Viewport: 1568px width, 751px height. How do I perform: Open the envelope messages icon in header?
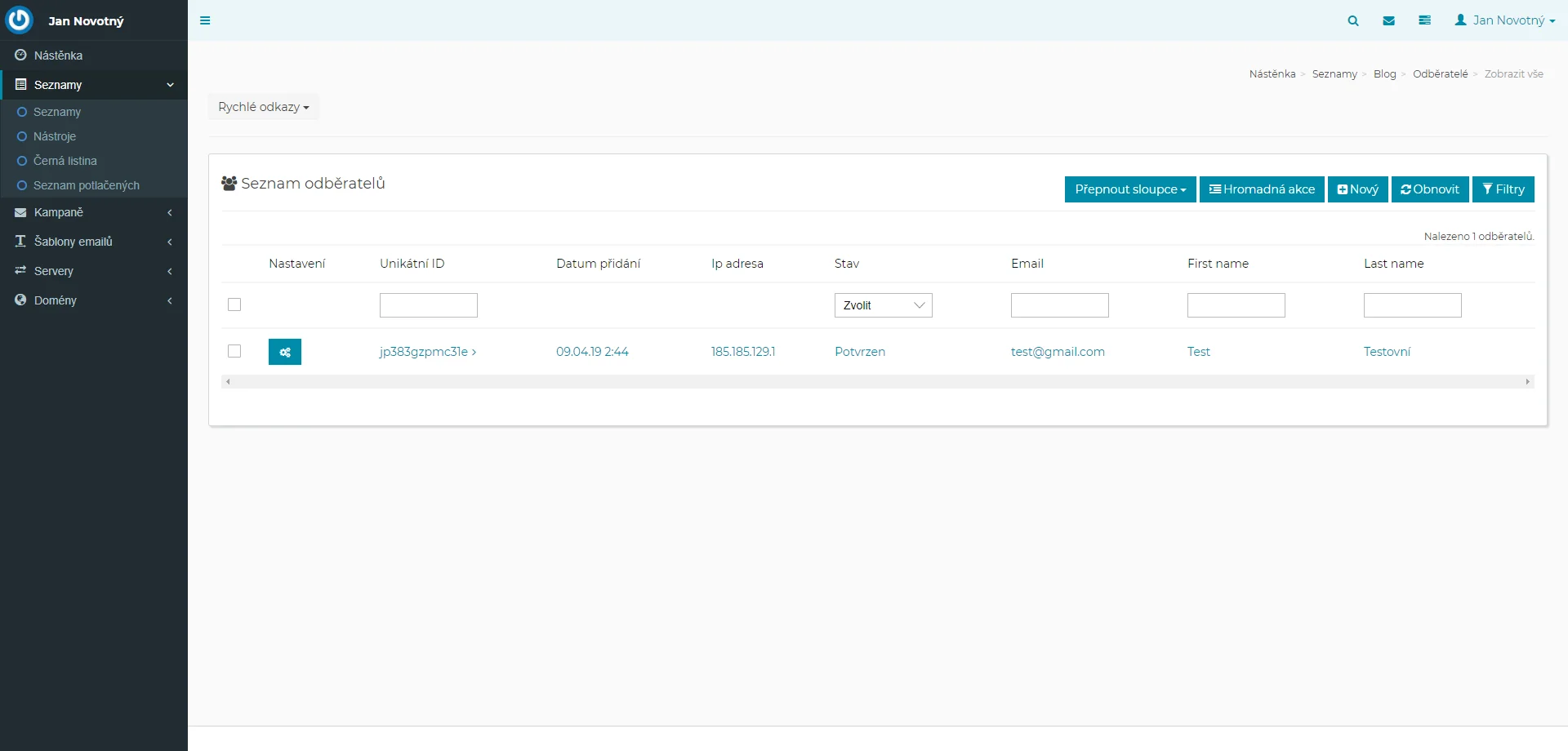[x=1388, y=20]
